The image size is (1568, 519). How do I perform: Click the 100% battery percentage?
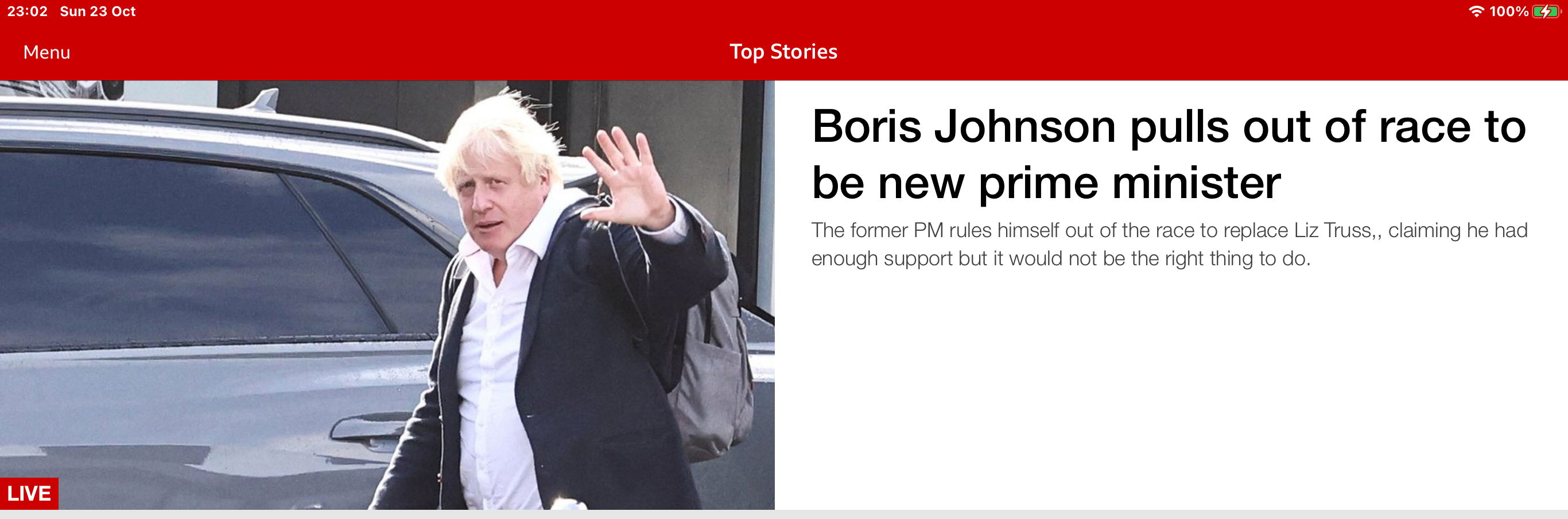click(1508, 11)
